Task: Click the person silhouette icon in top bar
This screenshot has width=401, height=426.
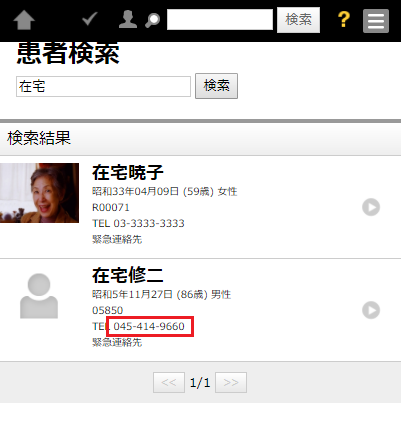Action: [128, 19]
